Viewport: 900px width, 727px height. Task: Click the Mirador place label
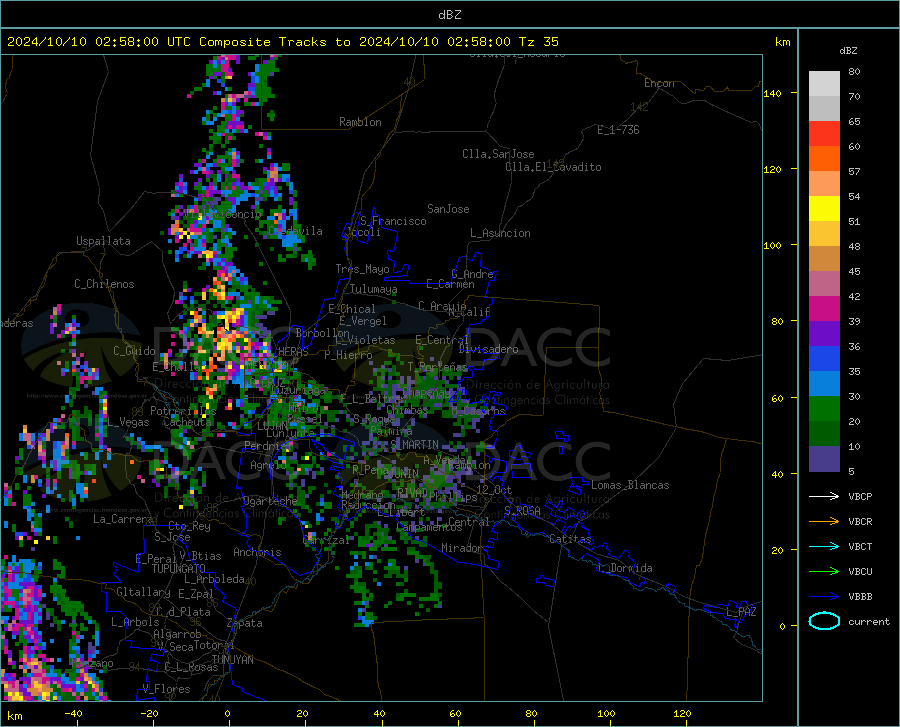(462, 548)
